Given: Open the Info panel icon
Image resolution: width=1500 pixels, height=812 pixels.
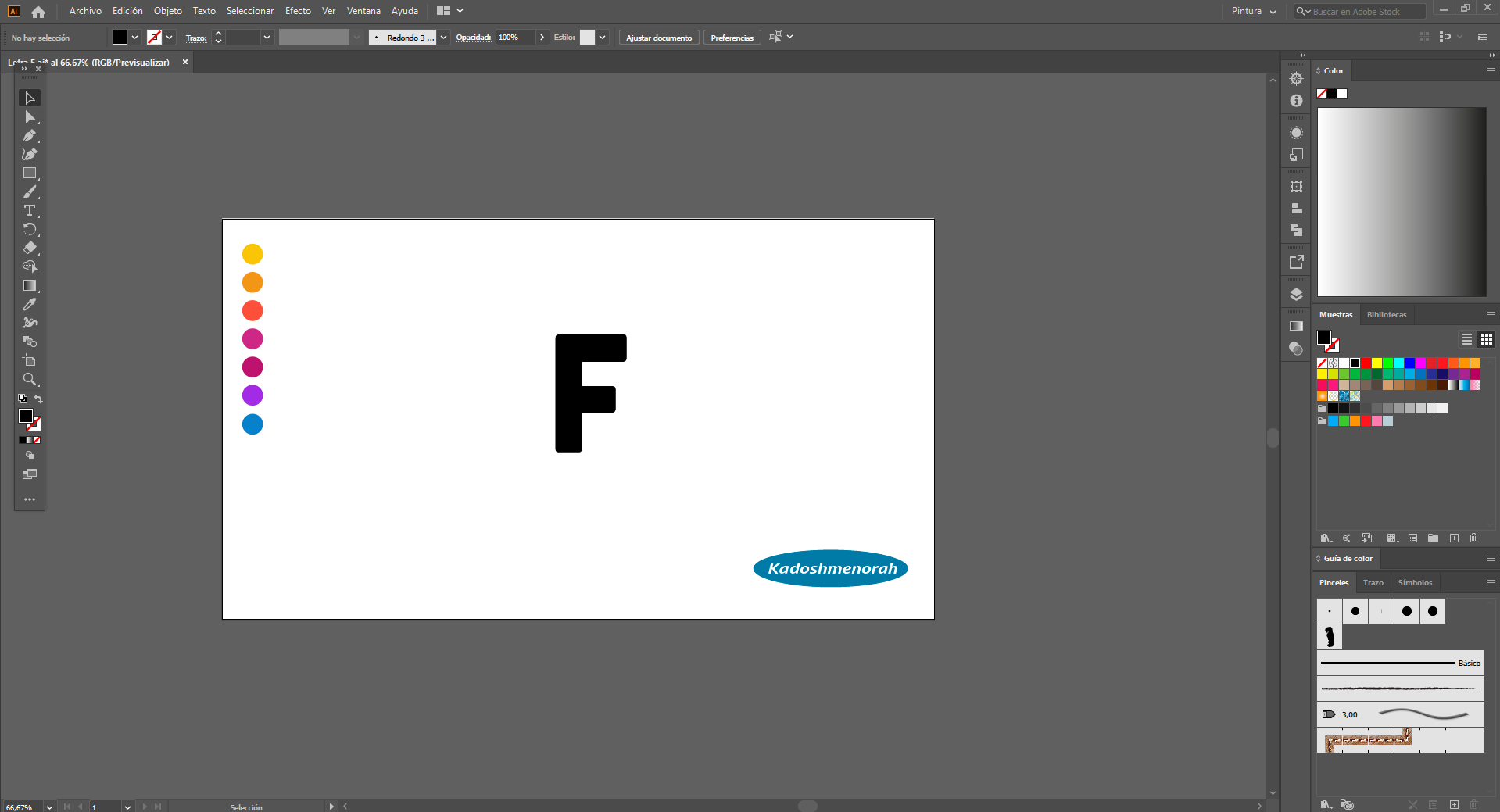Looking at the screenshot, I should click(x=1296, y=101).
